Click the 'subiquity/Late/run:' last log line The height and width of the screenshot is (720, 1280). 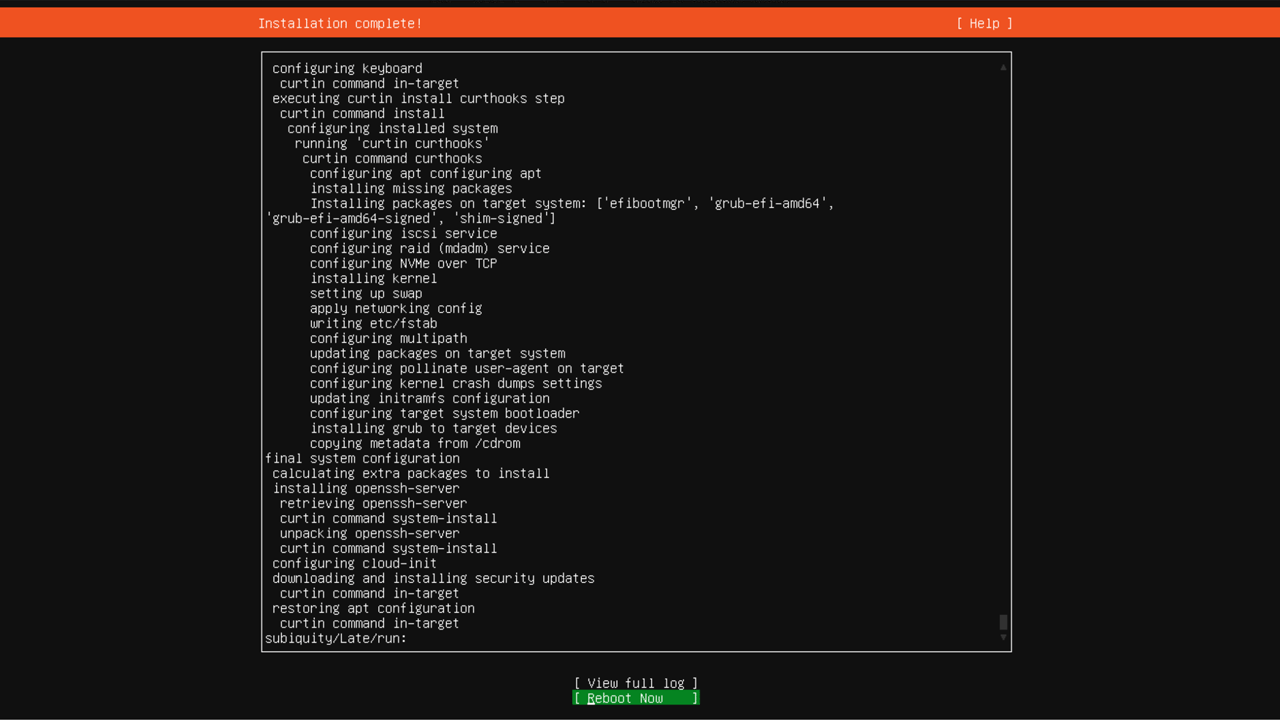[x=336, y=639]
